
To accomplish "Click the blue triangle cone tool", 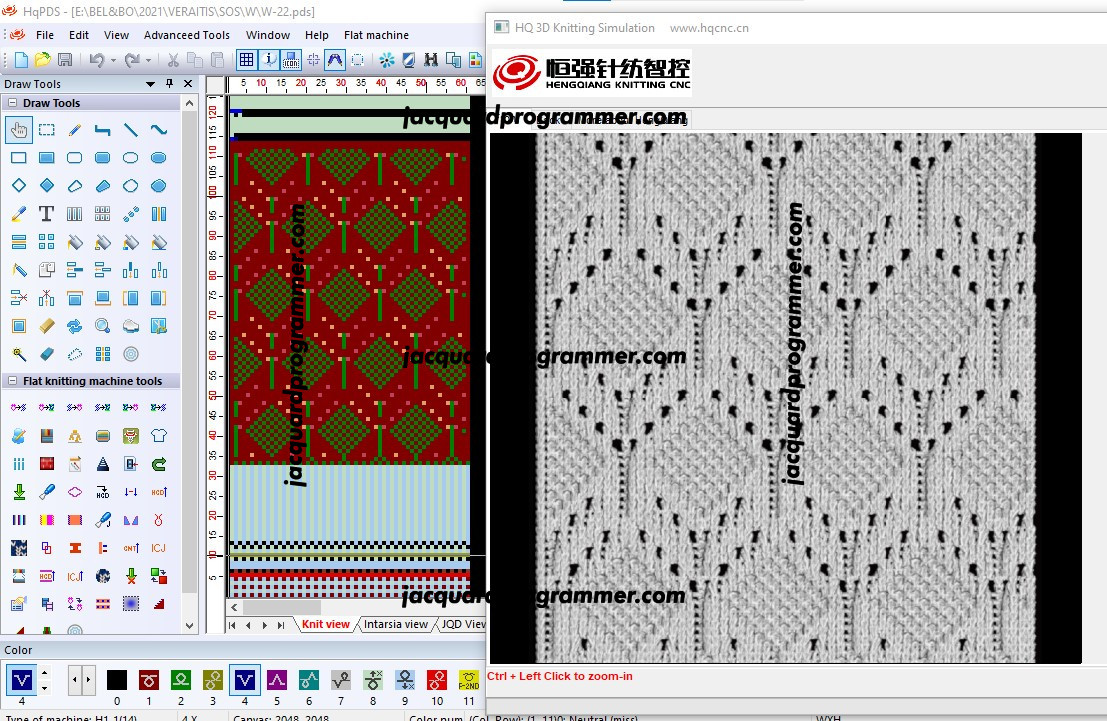I will coord(102,464).
